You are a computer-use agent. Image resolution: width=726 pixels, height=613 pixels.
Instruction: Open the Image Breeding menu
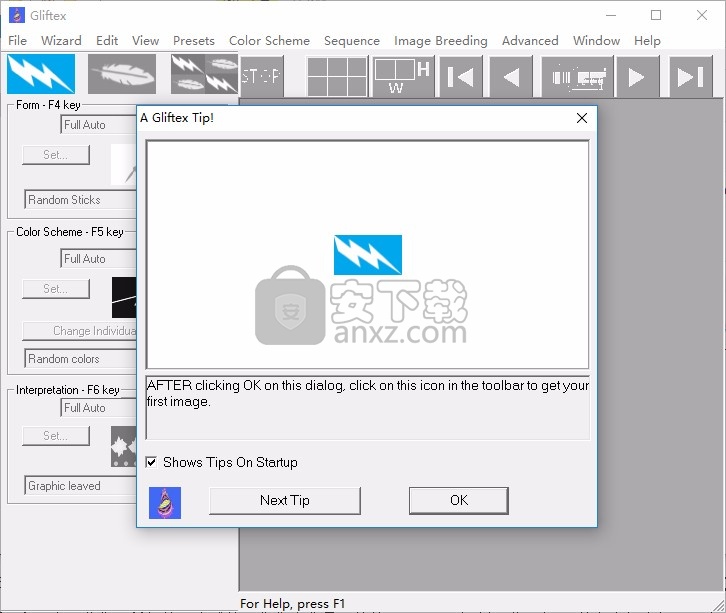point(441,41)
